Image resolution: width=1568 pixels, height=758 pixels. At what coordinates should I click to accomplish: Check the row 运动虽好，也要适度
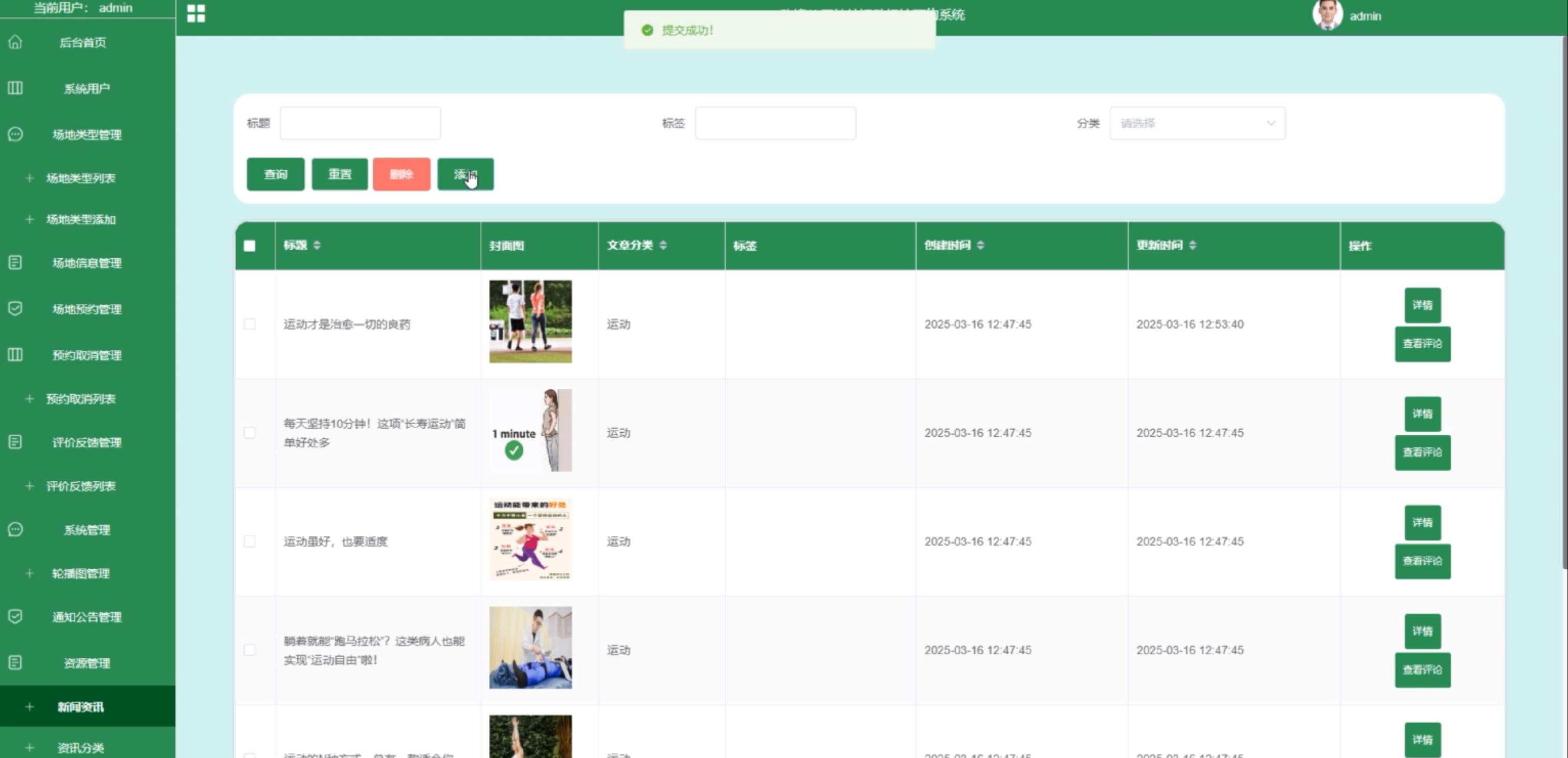coord(250,541)
